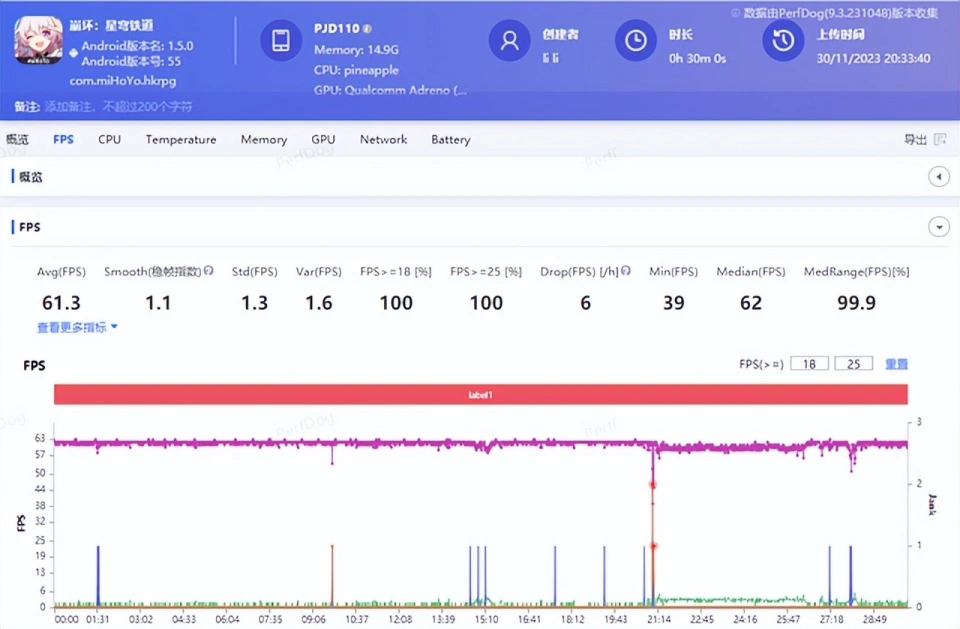Screen dimensions: 960x629
Task: Click the Var(FPS) value 1.6
Action: tap(319, 303)
